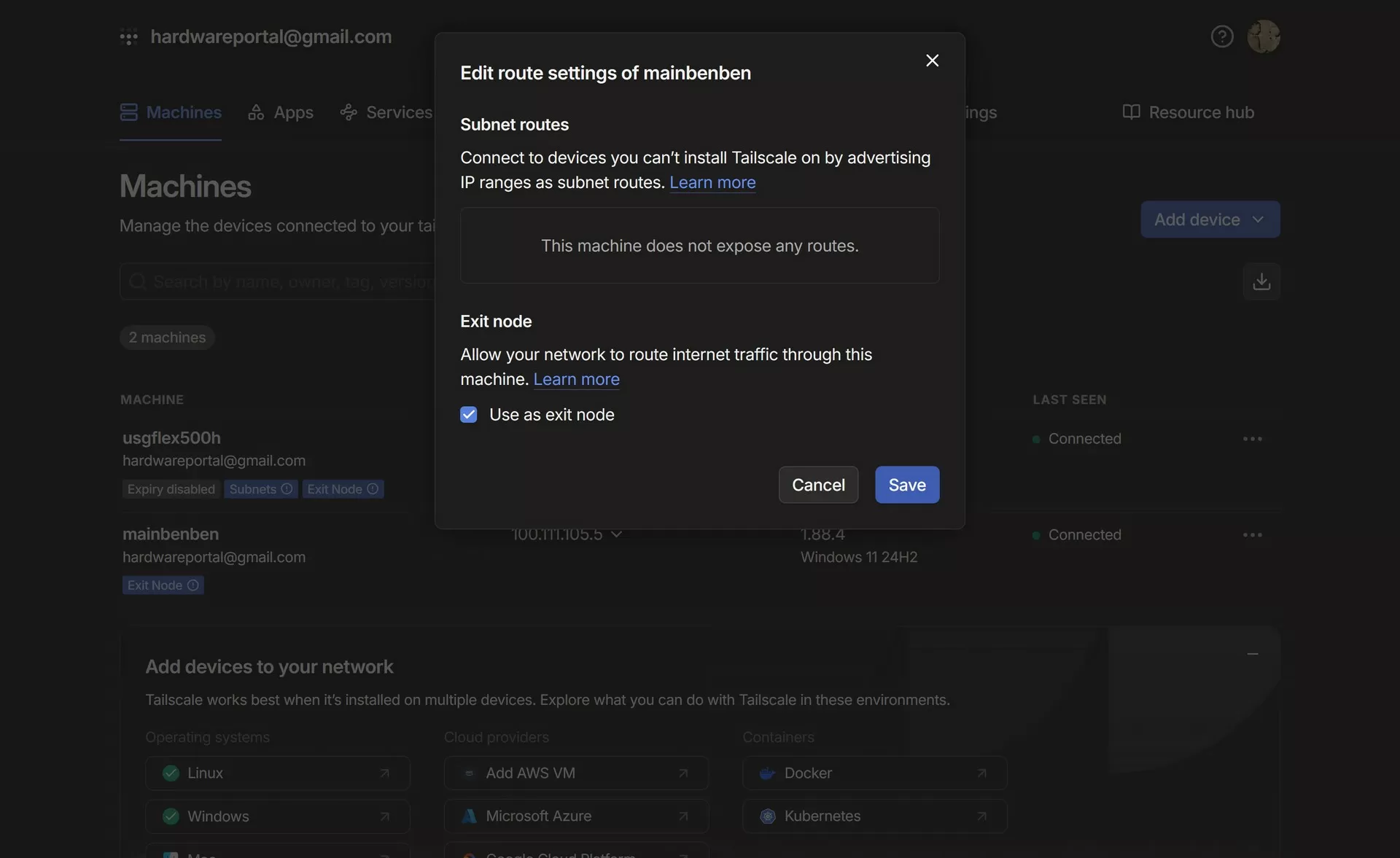The width and height of the screenshot is (1400, 858).
Task: Cancel the route settings dialog
Action: point(817,485)
